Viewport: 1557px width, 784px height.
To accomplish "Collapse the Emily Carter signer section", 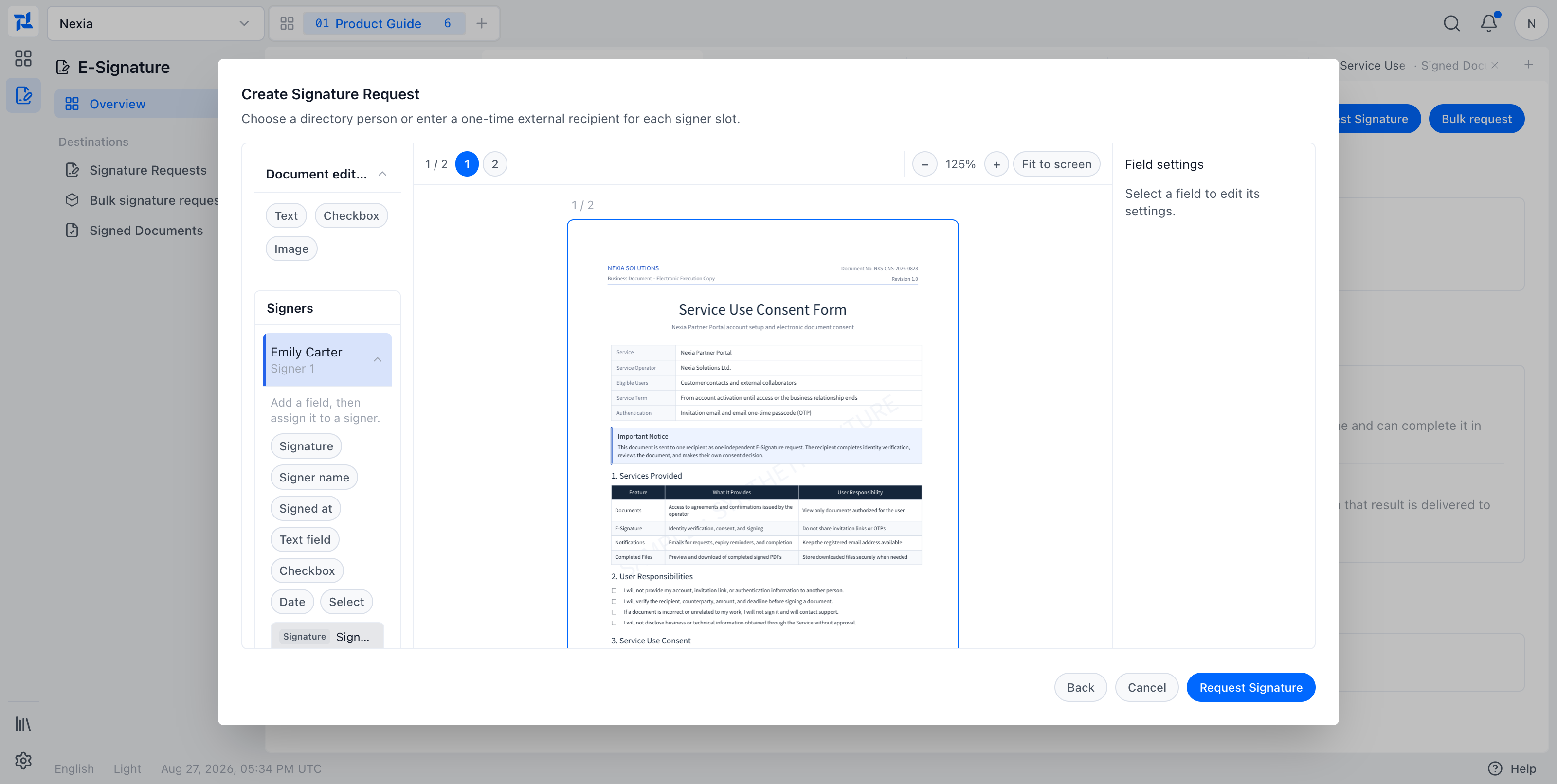I will click(377, 359).
